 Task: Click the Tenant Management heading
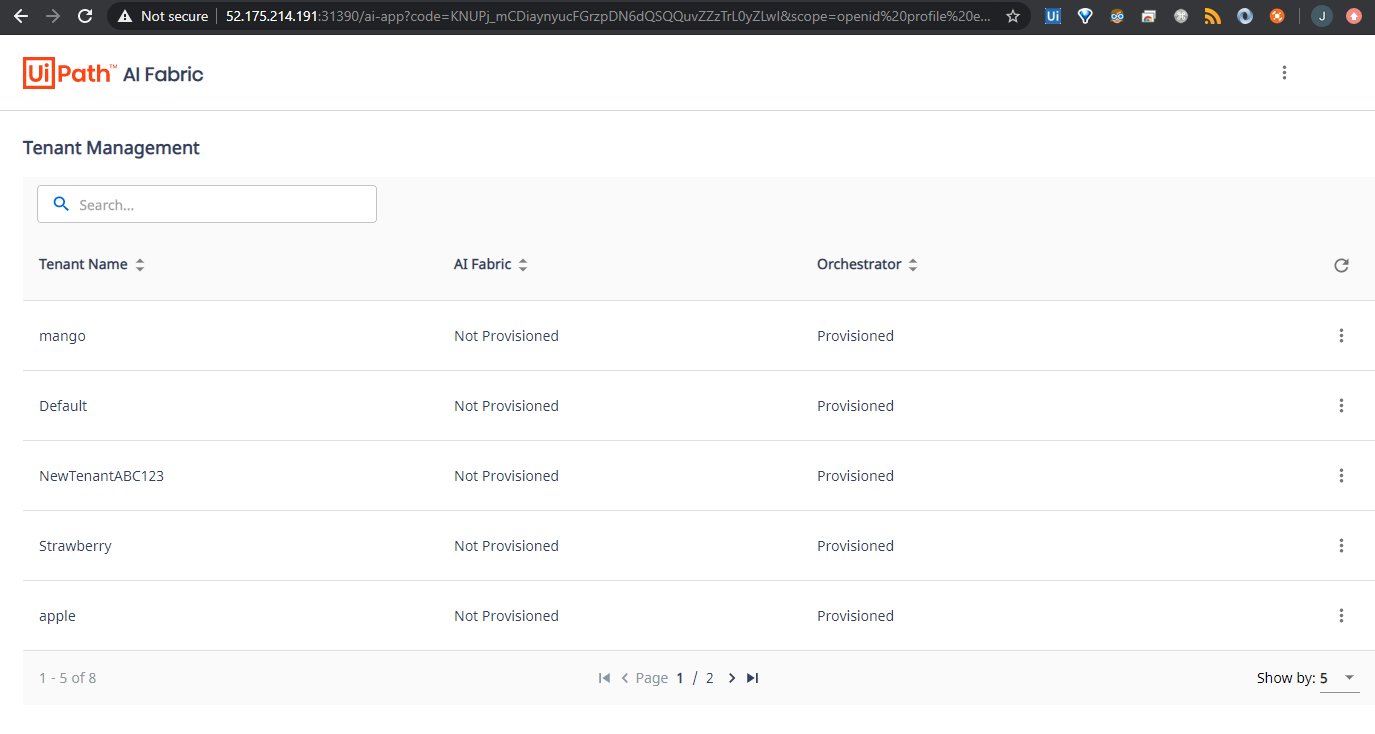click(111, 148)
